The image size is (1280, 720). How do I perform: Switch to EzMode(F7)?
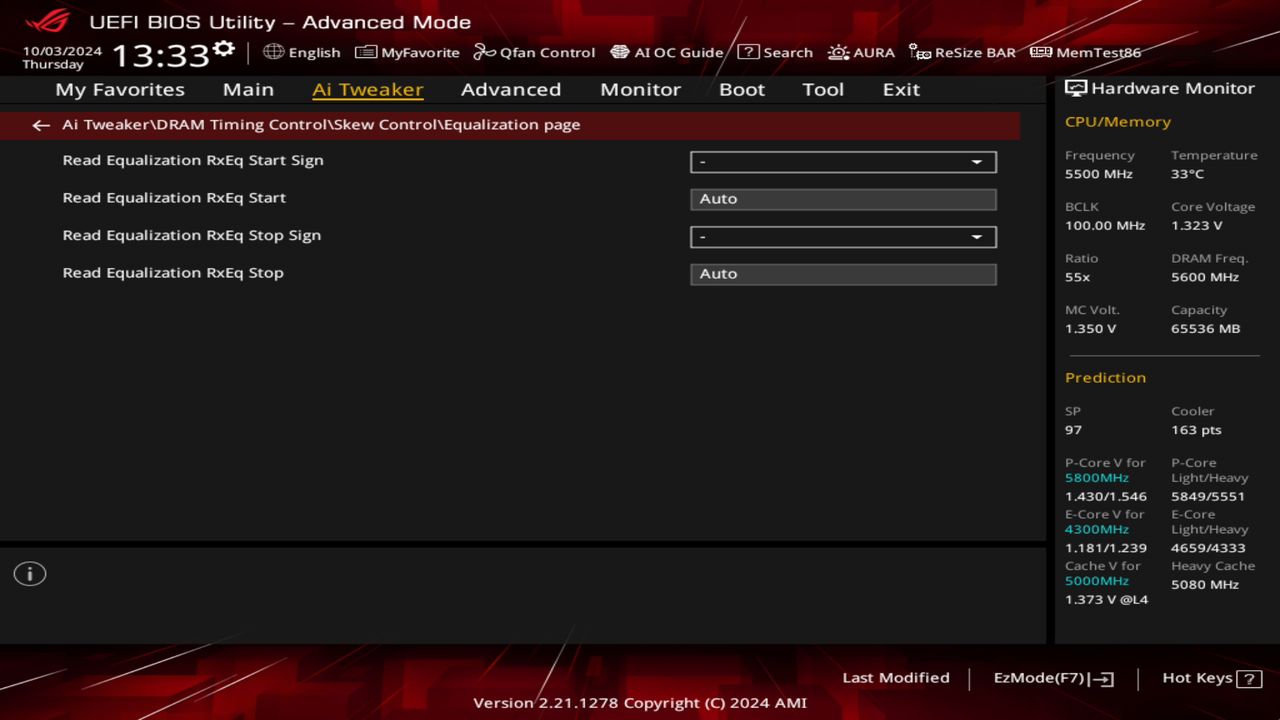click(1053, 678)
